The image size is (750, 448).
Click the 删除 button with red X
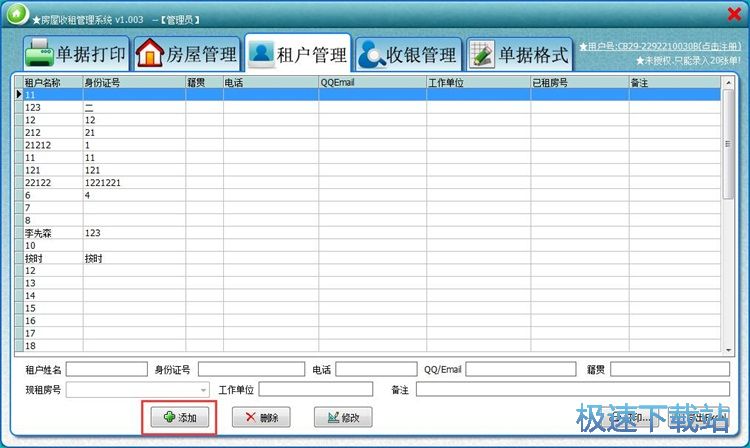[261, 417]
